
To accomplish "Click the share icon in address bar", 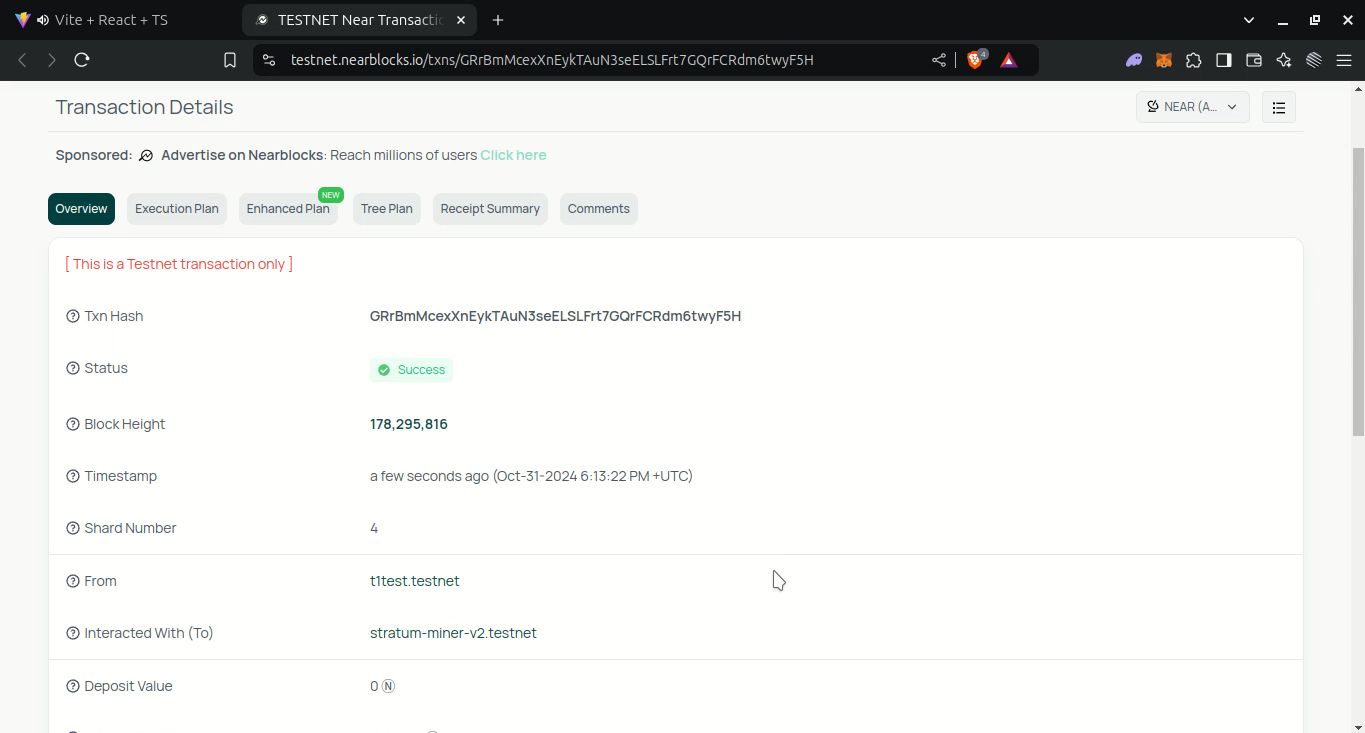I will (938, 60).
